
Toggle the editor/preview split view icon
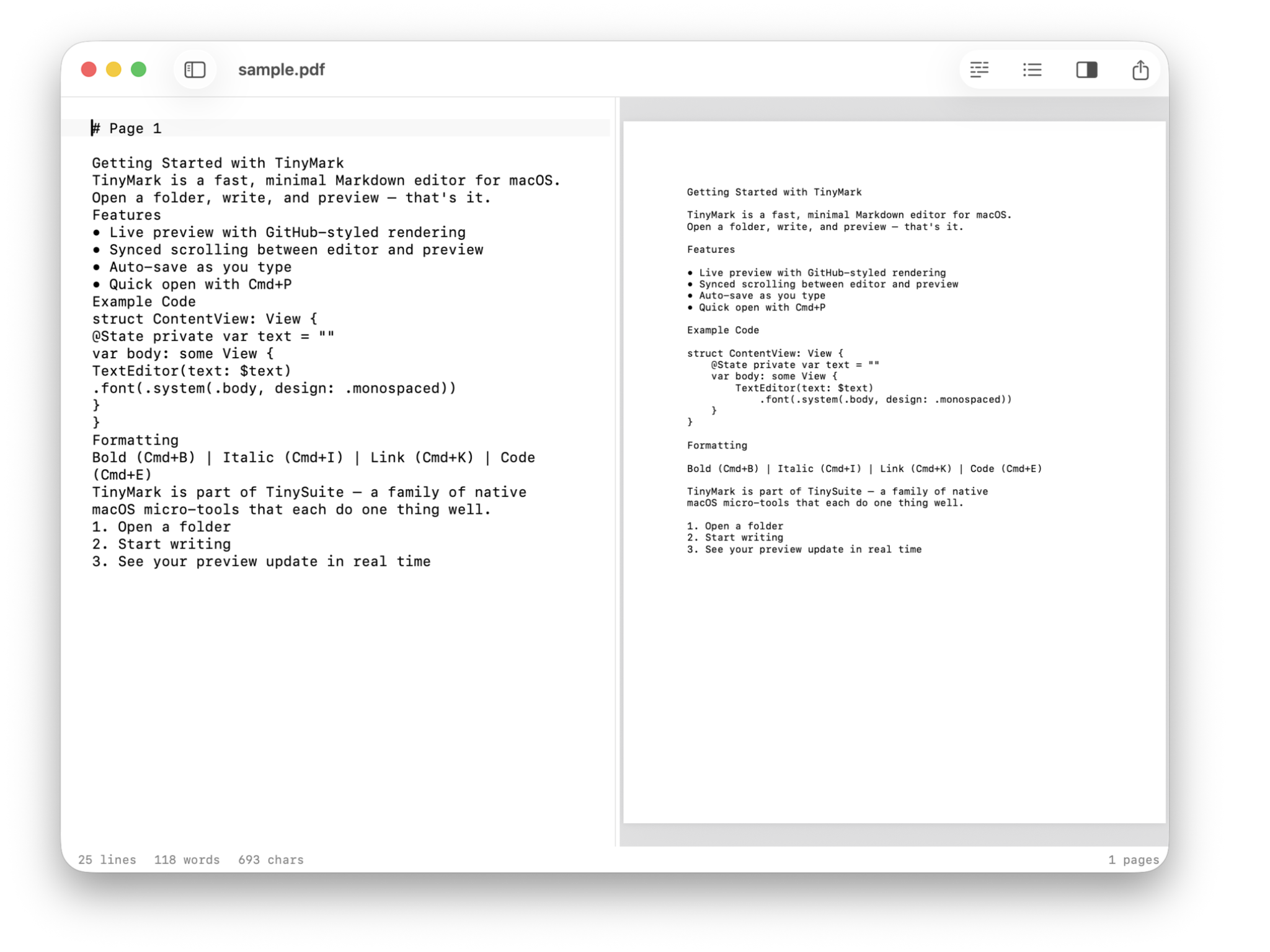point(1086,70)
